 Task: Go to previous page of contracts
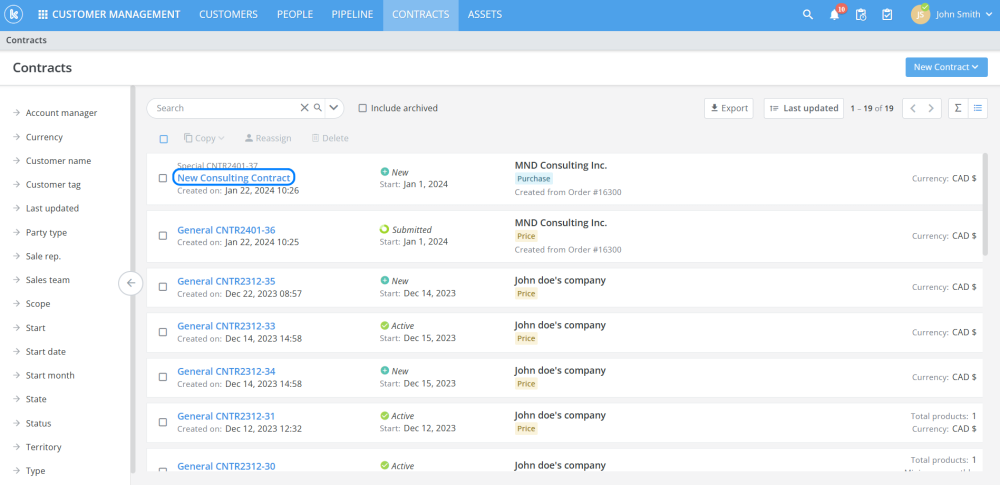click(x=913, y=108)
